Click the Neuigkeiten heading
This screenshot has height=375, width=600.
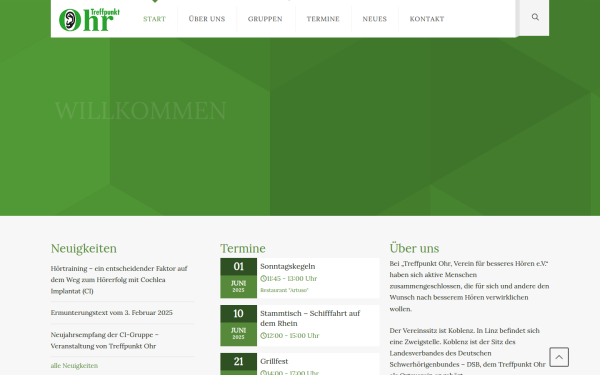point(84,249)
